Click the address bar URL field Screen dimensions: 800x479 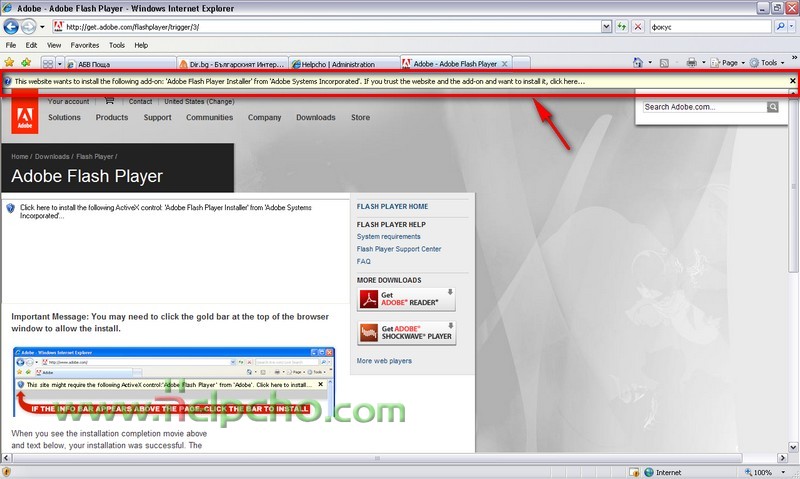coord(327,27)
